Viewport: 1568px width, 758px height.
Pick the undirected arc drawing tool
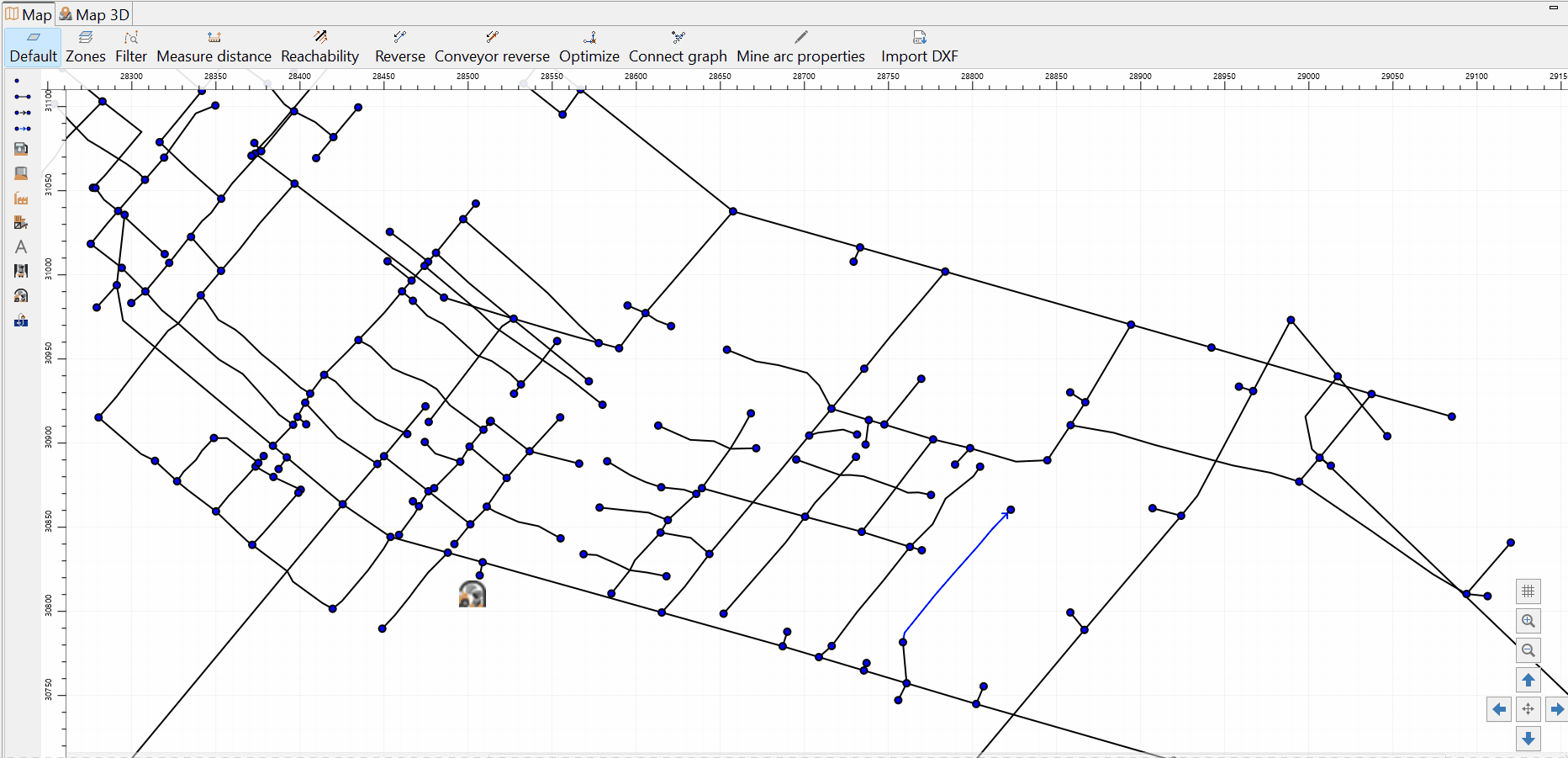pyautogui.click(x=22, y=97)
